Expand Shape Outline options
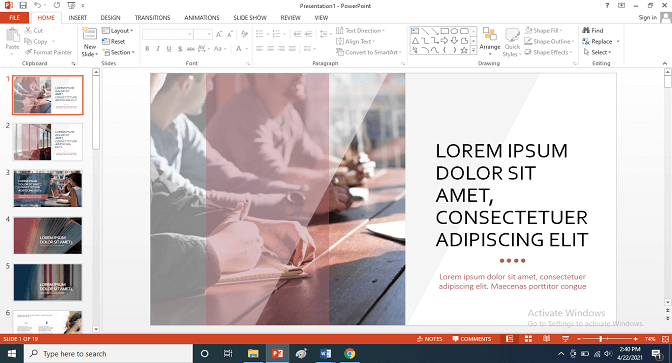Viewport: 672px width, 363px height. click(549, 42)
